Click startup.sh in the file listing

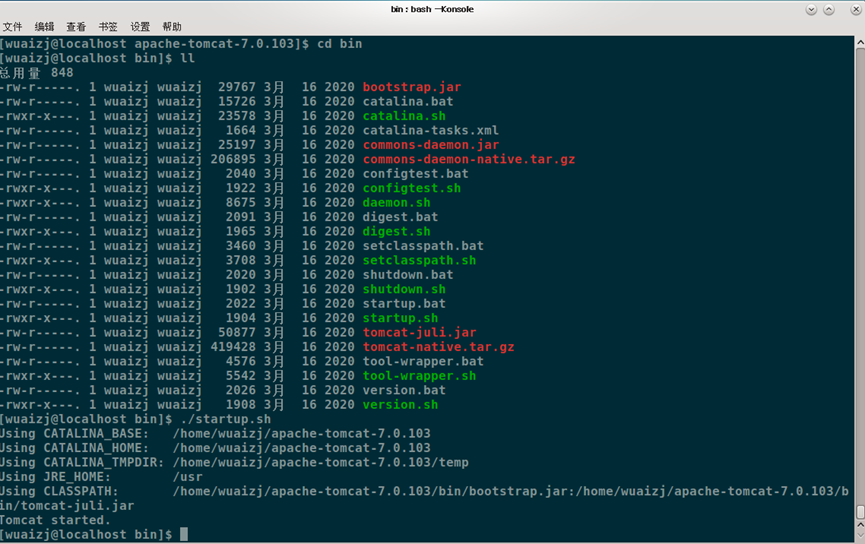click(400, 318)
